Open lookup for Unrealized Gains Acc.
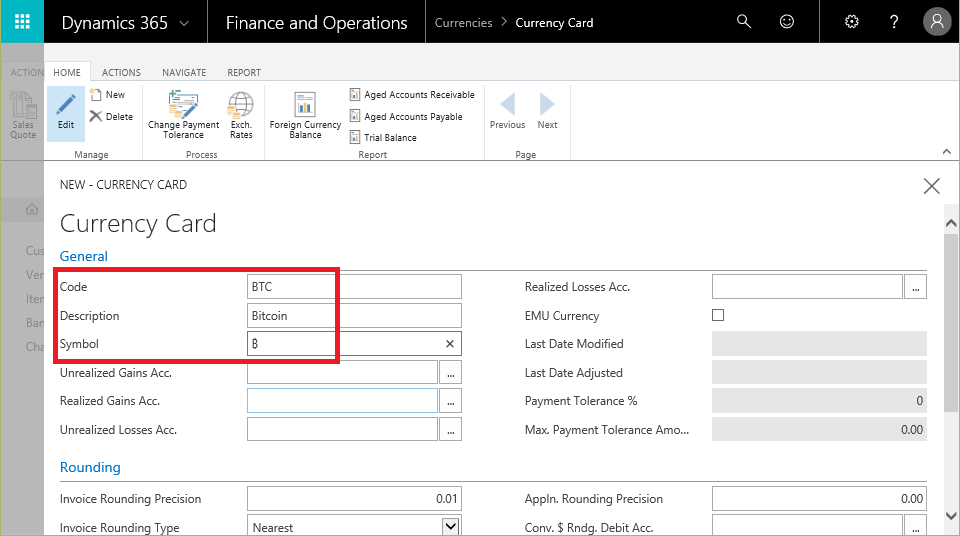 451,372
